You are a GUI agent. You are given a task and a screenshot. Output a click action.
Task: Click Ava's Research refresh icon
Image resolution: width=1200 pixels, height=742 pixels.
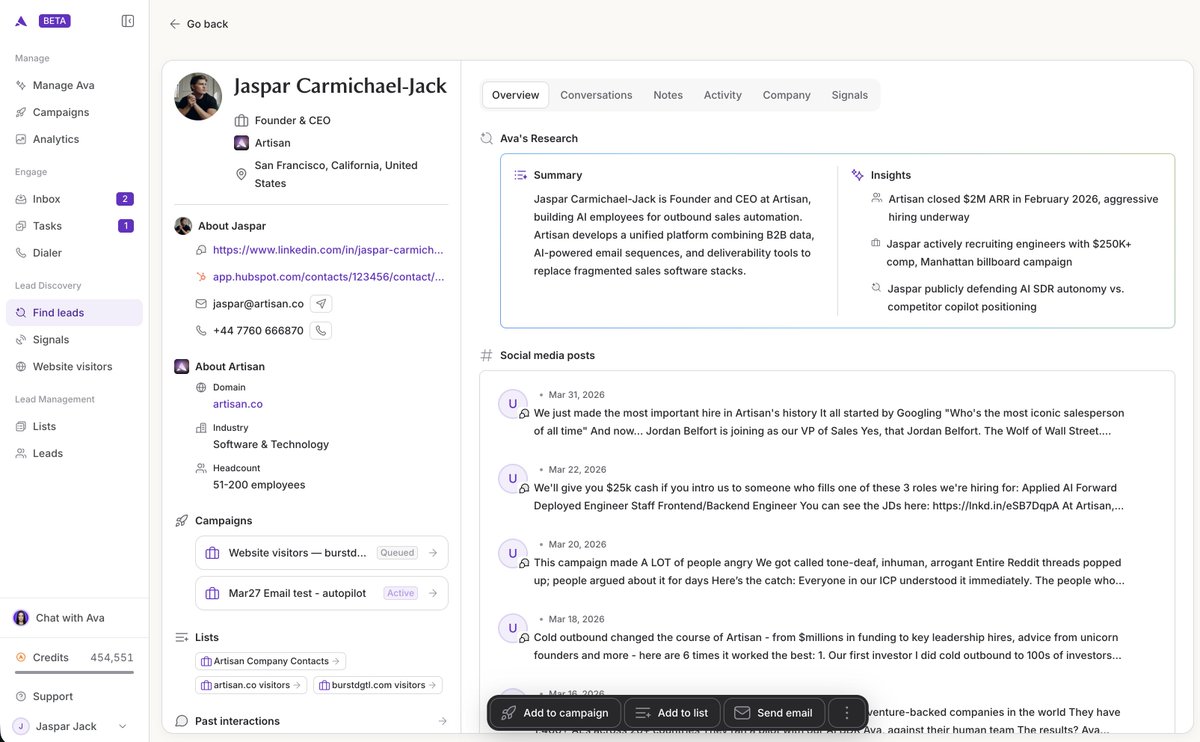click(x=487, y=138)
